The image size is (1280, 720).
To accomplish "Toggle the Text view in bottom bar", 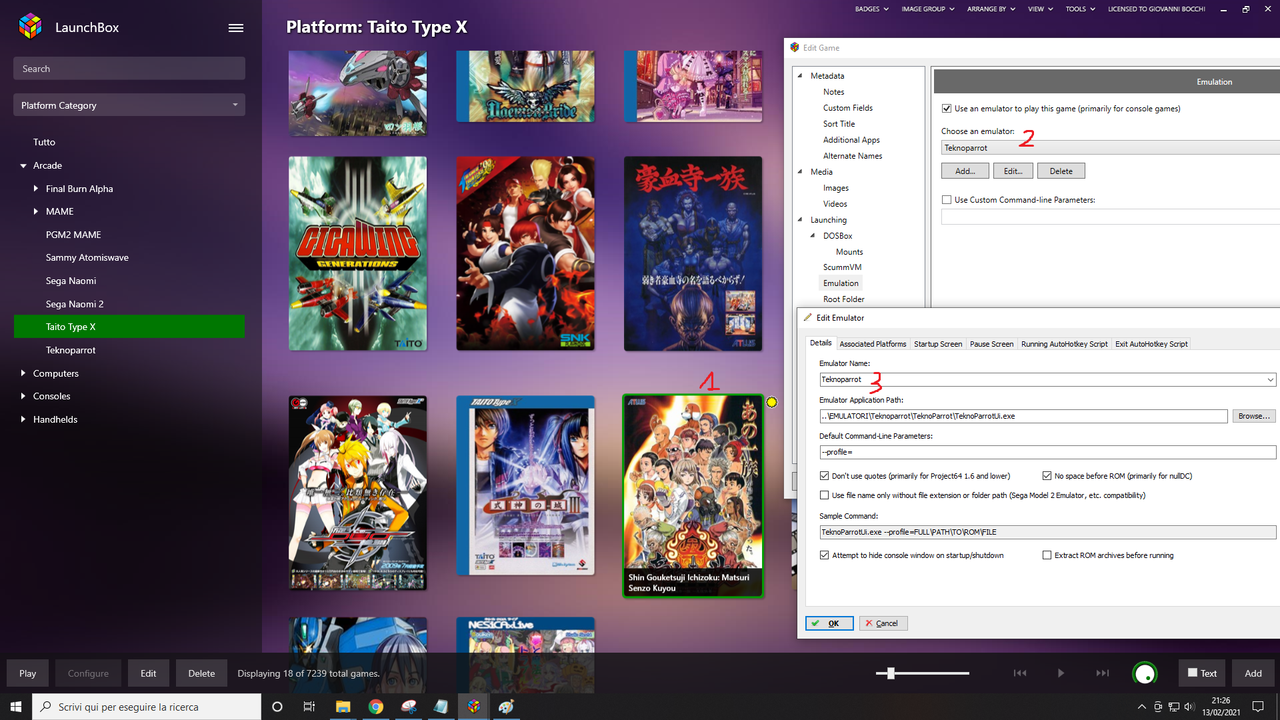I will [1202, 673].
